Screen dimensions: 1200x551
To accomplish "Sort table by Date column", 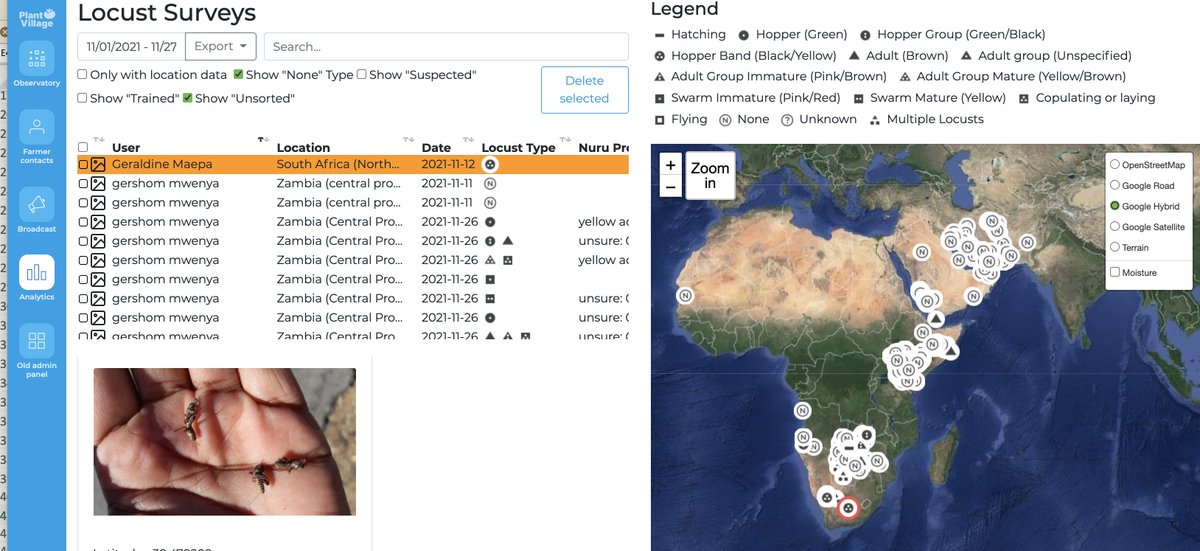I will point(436,147).
